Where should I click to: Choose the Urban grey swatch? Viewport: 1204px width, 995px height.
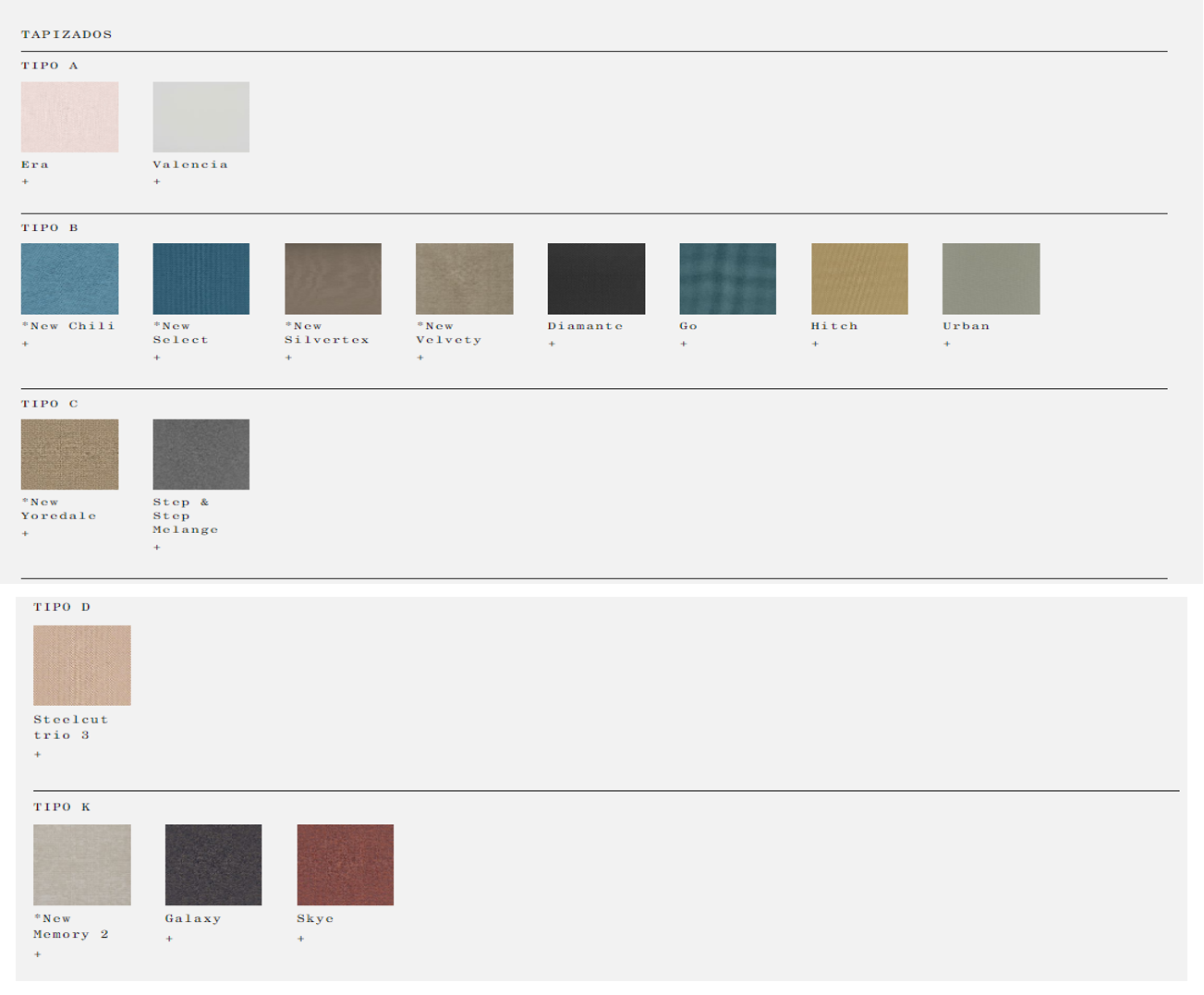pyautogui.click(x=991, y=279)
